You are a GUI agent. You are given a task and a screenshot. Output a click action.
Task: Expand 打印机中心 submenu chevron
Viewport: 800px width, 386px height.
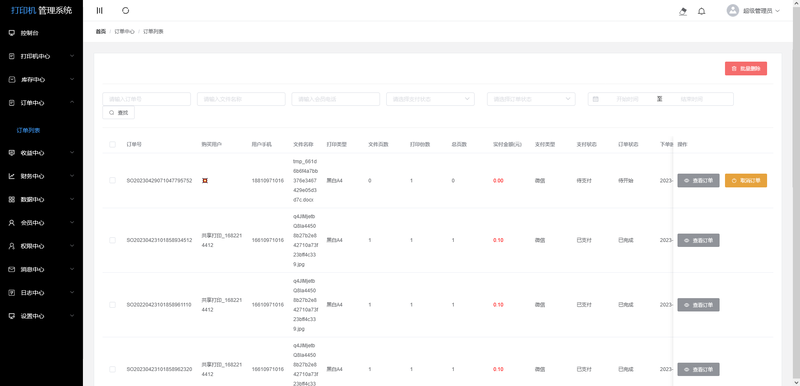(72, 56)
